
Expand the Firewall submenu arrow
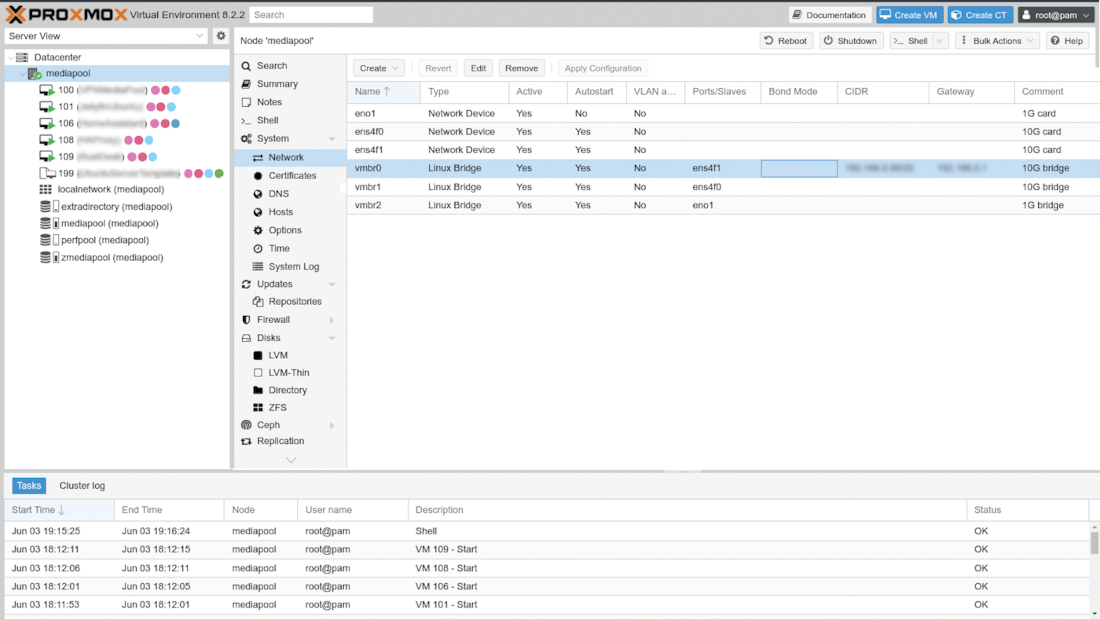point(332,320)
